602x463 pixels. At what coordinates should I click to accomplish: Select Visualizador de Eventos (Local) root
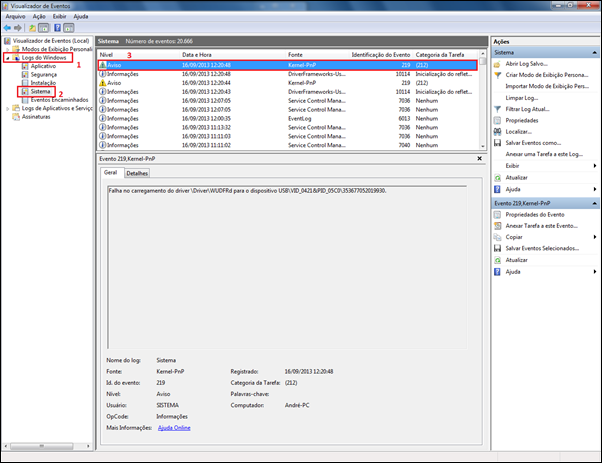(51, 41)
